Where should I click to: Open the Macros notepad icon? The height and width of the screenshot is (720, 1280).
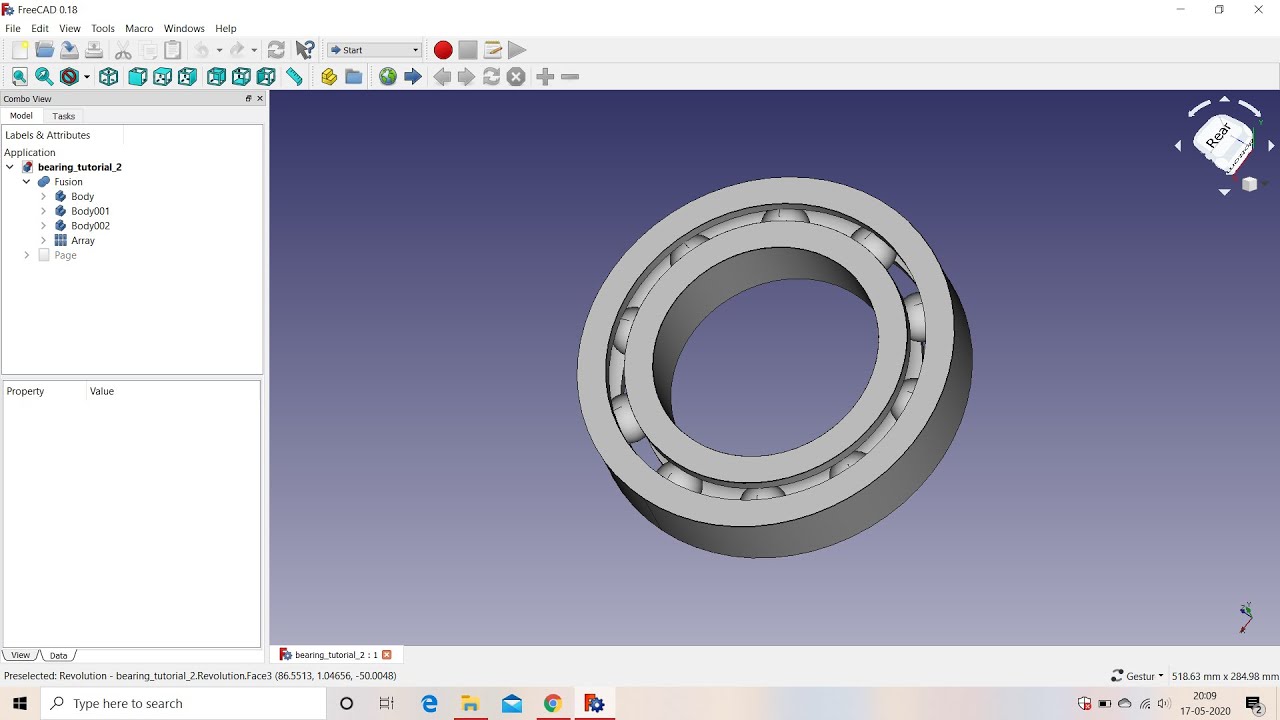(492, 50)
